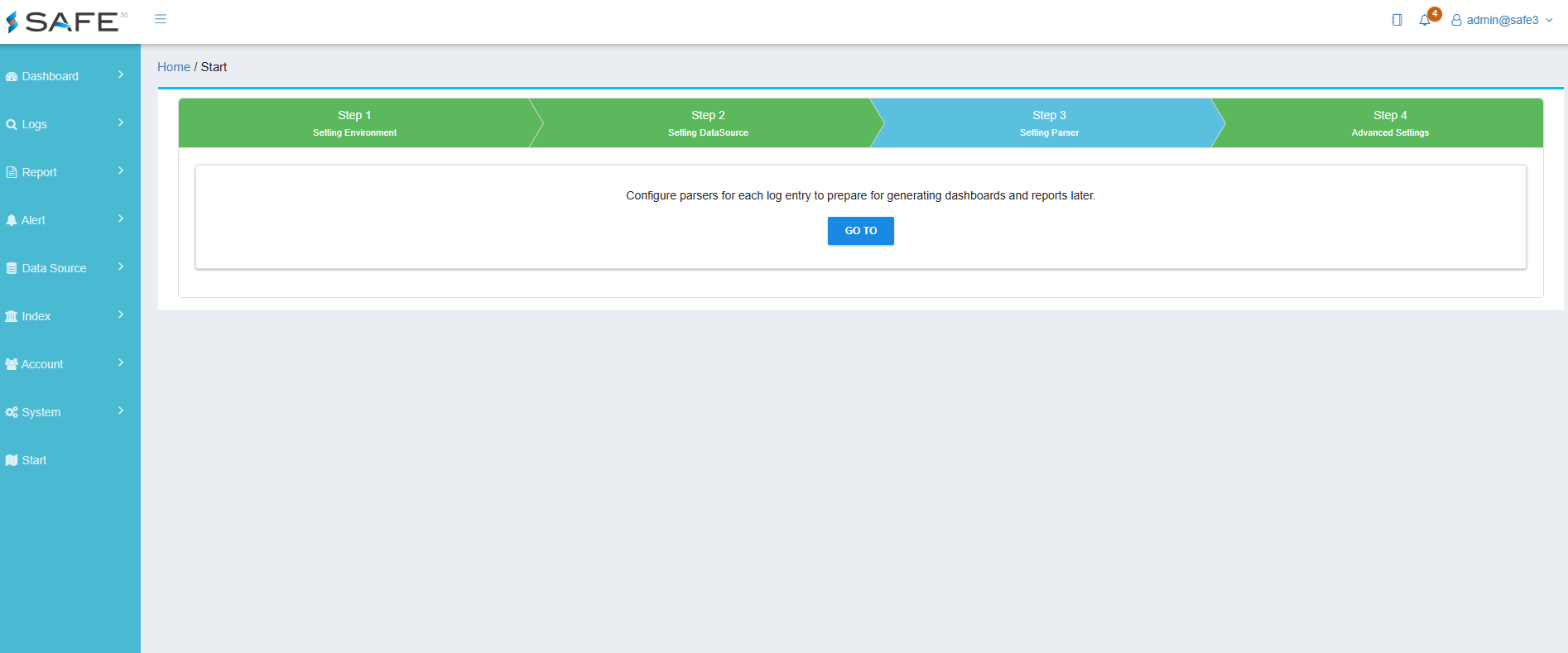
Task: Click the Alert bell icon in sidebar
Action: click(12, 221)
